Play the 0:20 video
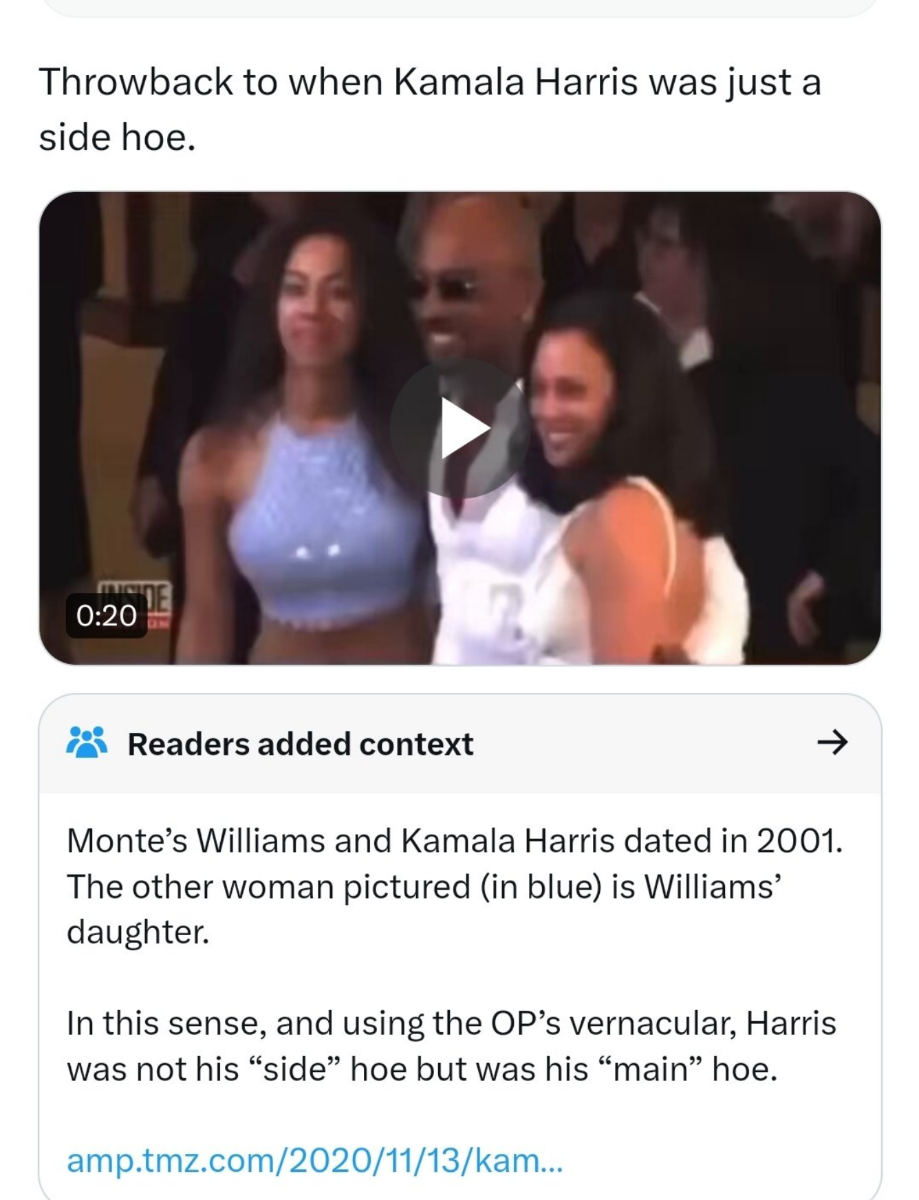This screenshot has height=1200, width=919. (459, 428)
